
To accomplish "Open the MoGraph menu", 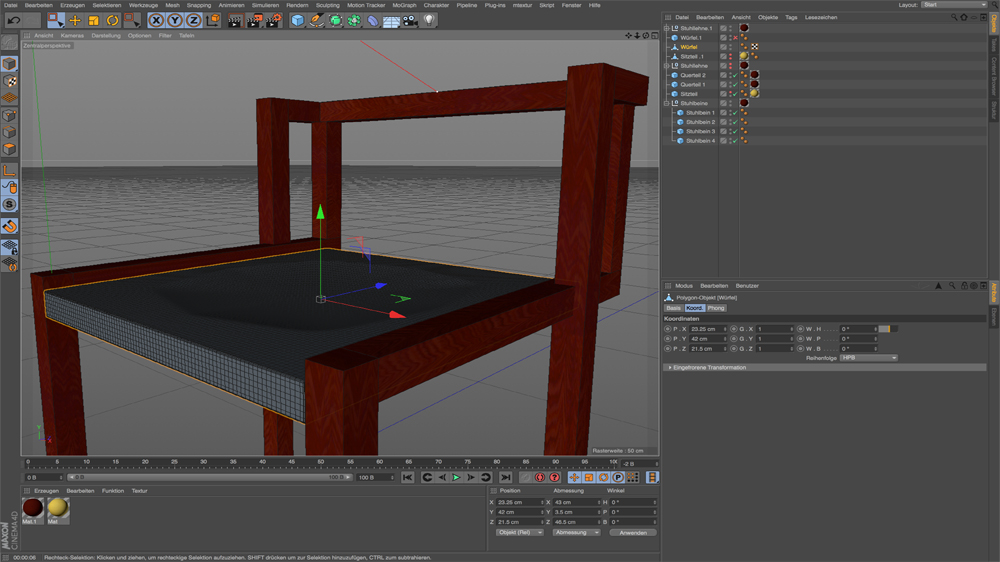I will coord(404,5).
